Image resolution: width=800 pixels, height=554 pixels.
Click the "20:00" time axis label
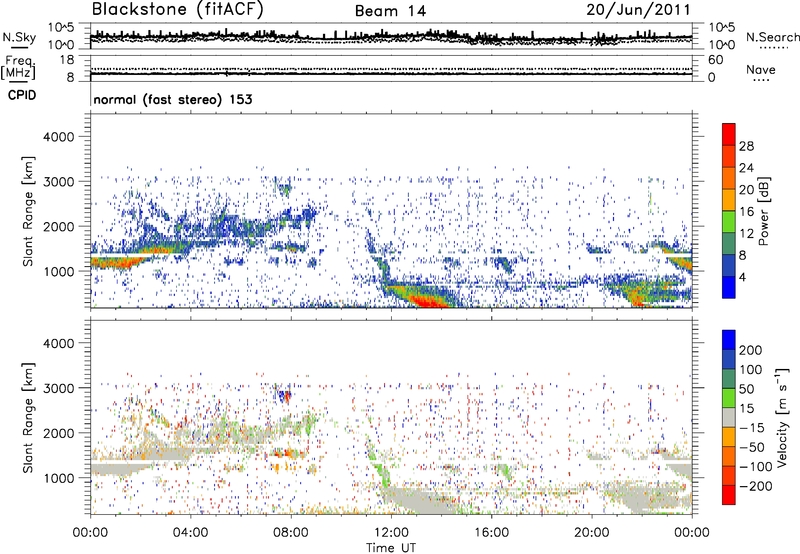[x=592, y=533]
